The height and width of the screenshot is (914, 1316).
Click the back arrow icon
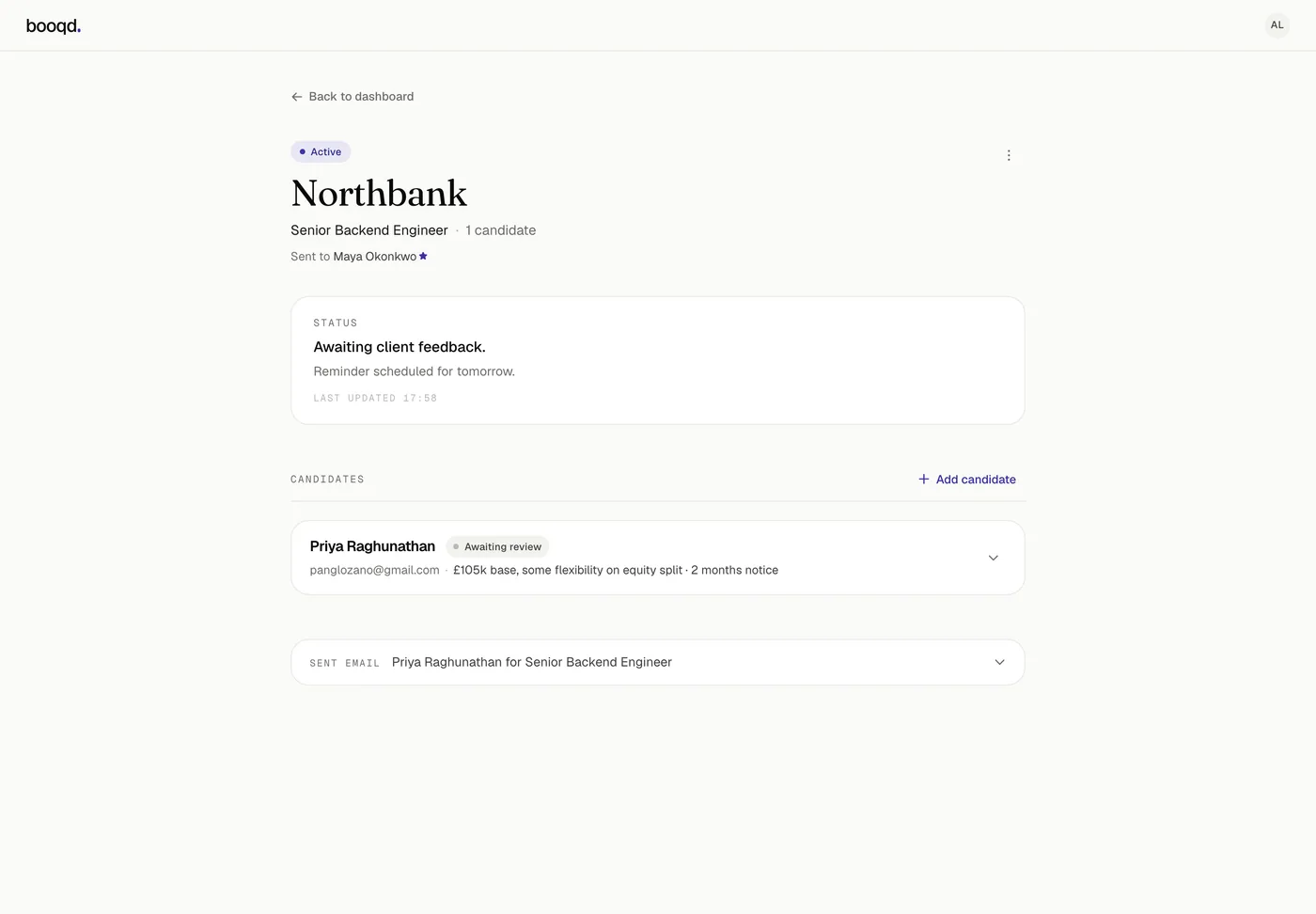(297, 97)
